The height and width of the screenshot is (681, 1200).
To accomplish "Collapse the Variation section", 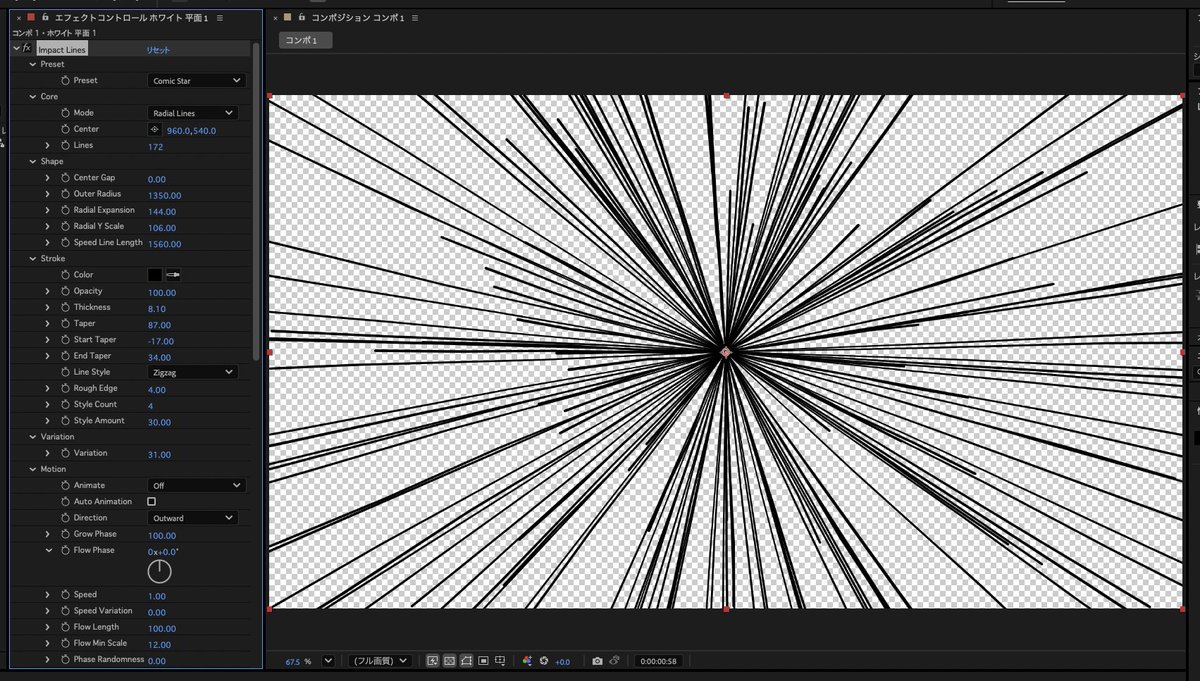I will coord(32,437).
